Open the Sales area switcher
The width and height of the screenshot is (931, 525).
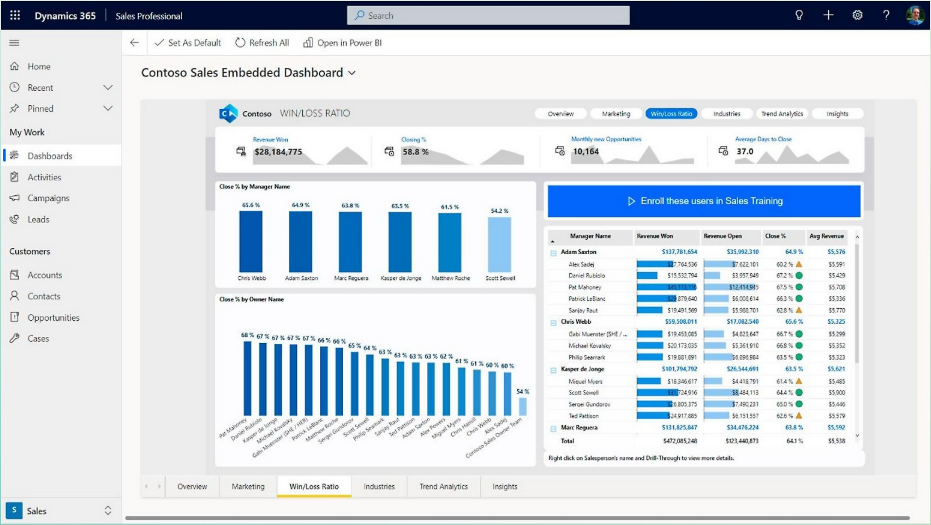click(107, 510)
